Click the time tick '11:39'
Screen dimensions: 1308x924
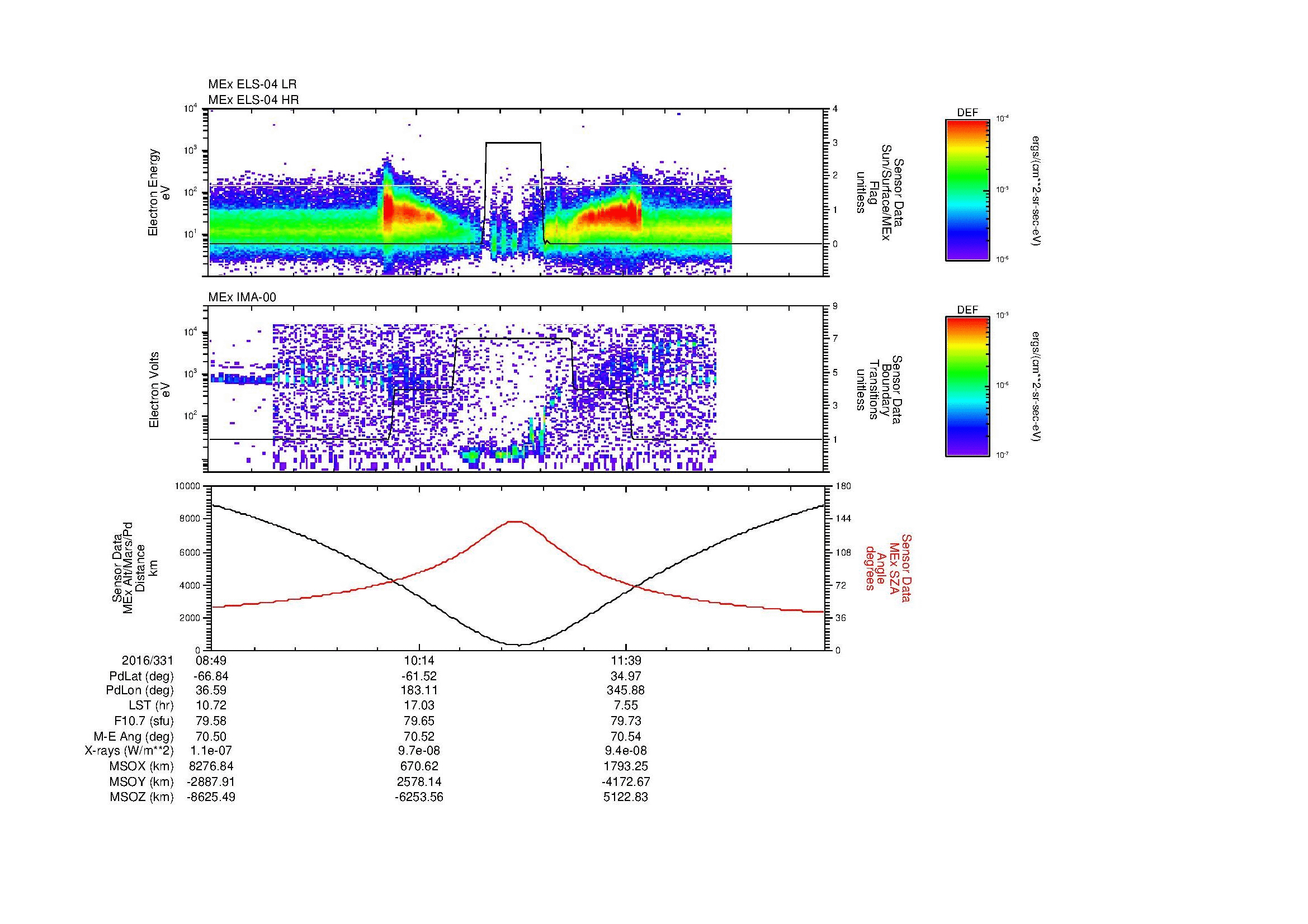(626, 660)
